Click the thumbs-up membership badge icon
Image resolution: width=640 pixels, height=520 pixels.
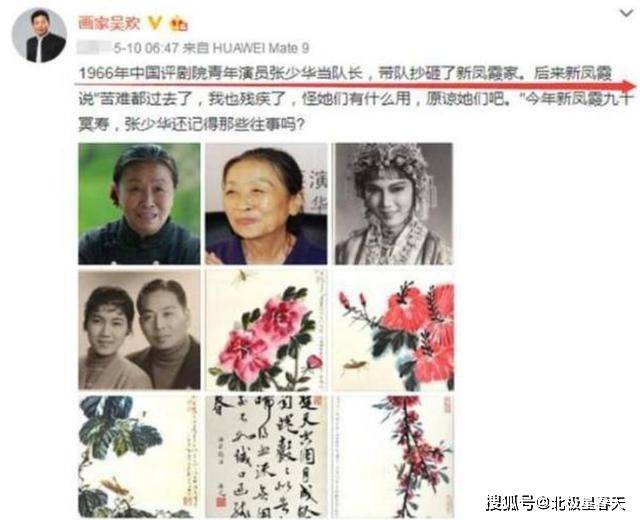(178, 23)
